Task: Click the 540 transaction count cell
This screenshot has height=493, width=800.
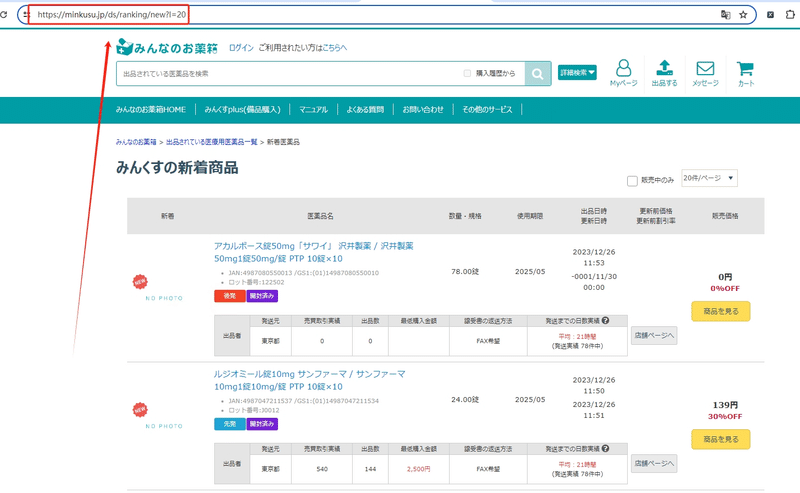Action: point(322,469)
